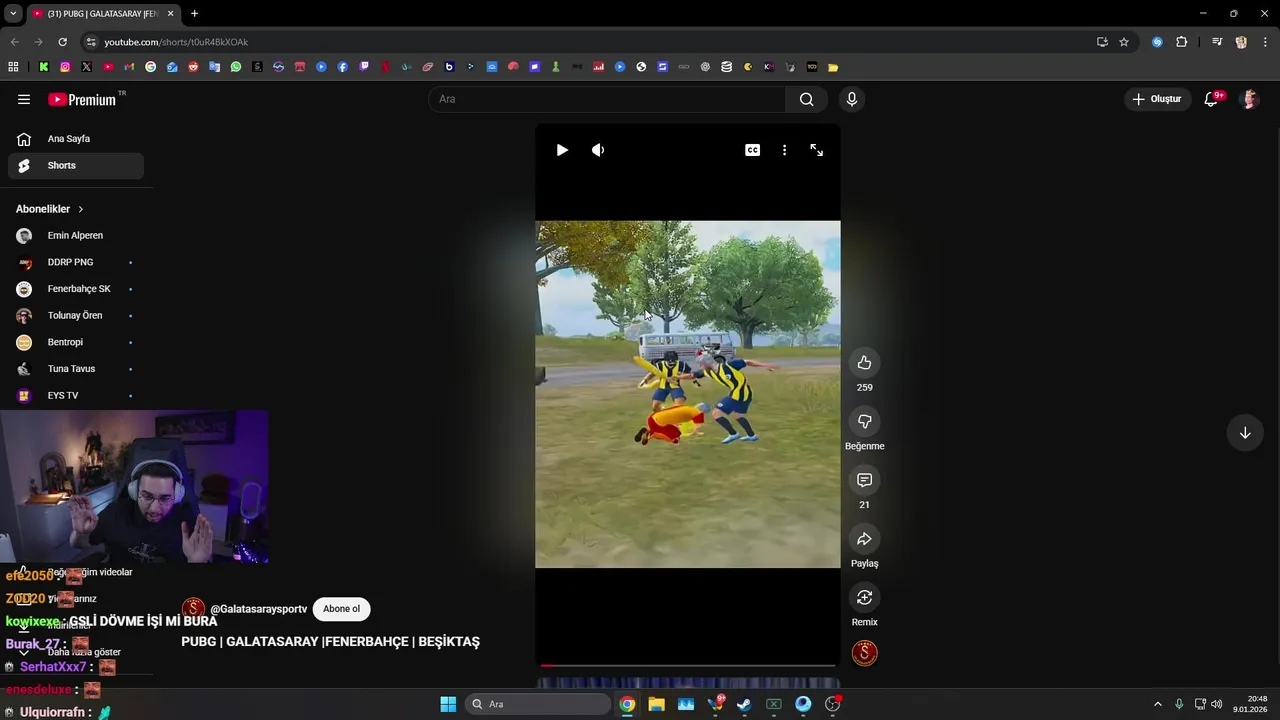Open Tuna Tavus subscription
The width and height of the screenshot is (1280, 720).
click(76, 369)
